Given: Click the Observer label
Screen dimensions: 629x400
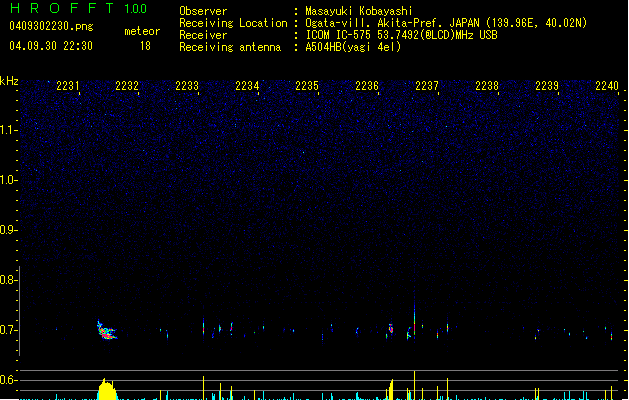Looking at the screenshot, I should coord(203,11).
